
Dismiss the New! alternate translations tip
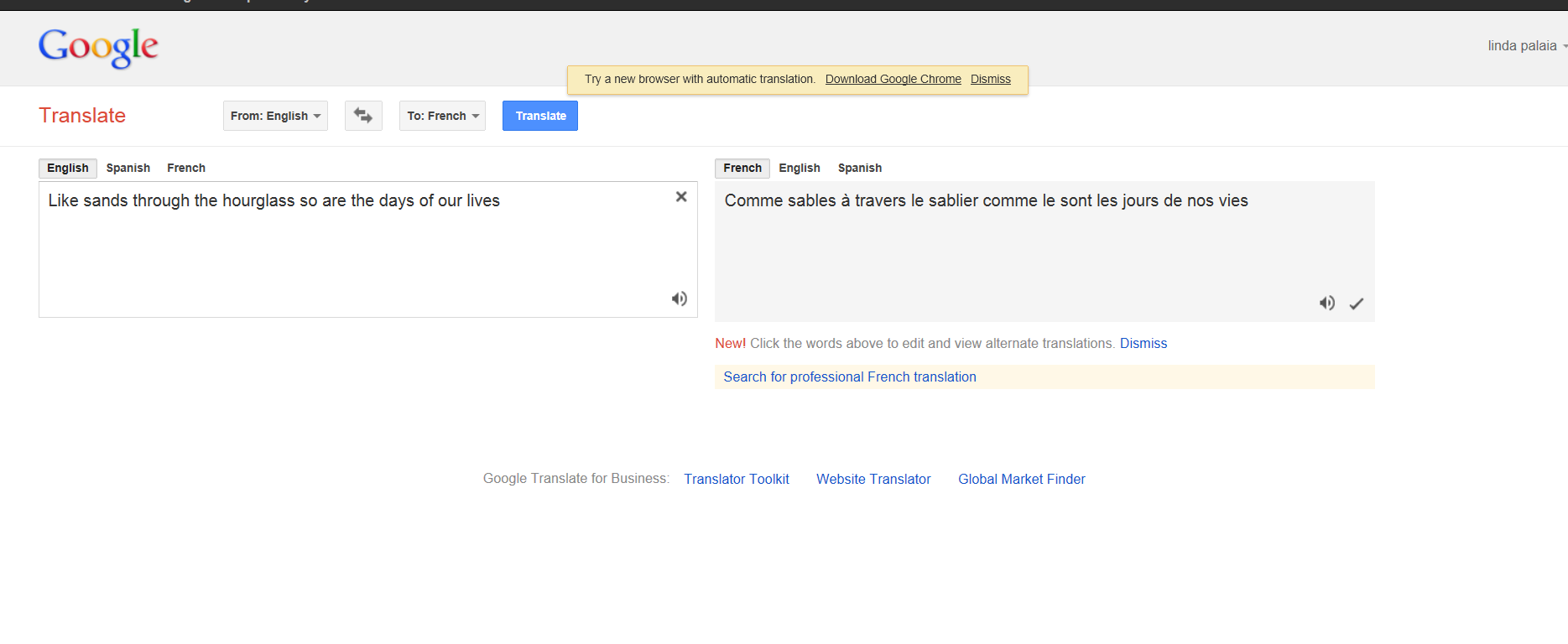pyautogui.click(x=1143, y=343)
